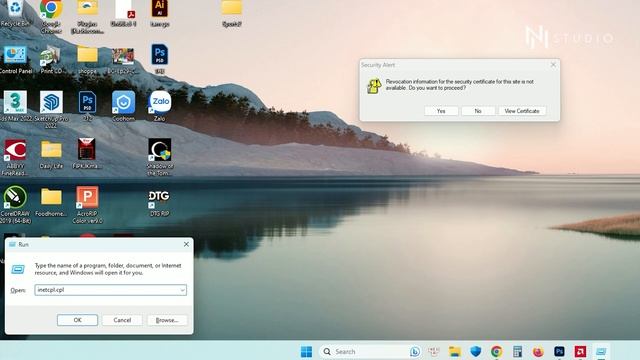Open Windows Security shield in taskbar

tap(476, 351)
